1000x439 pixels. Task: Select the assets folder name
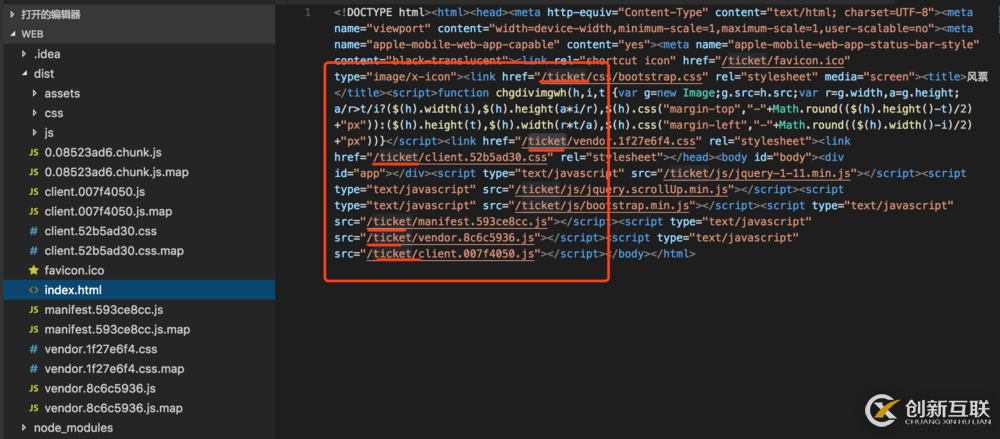coord(62,93)
